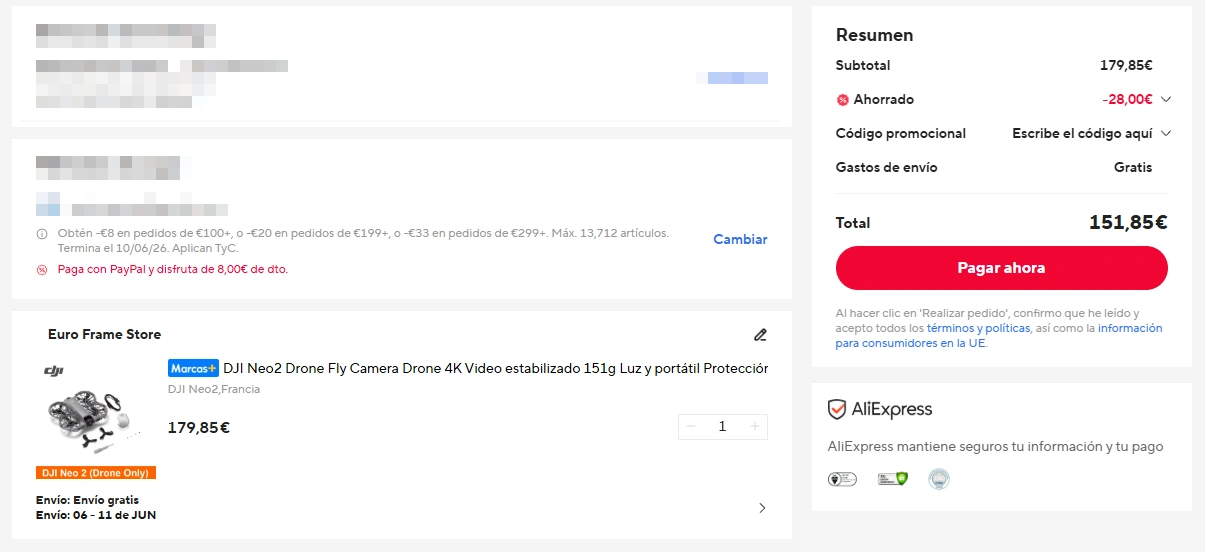Click the red PayPal discount tag icon

(42, 269)
